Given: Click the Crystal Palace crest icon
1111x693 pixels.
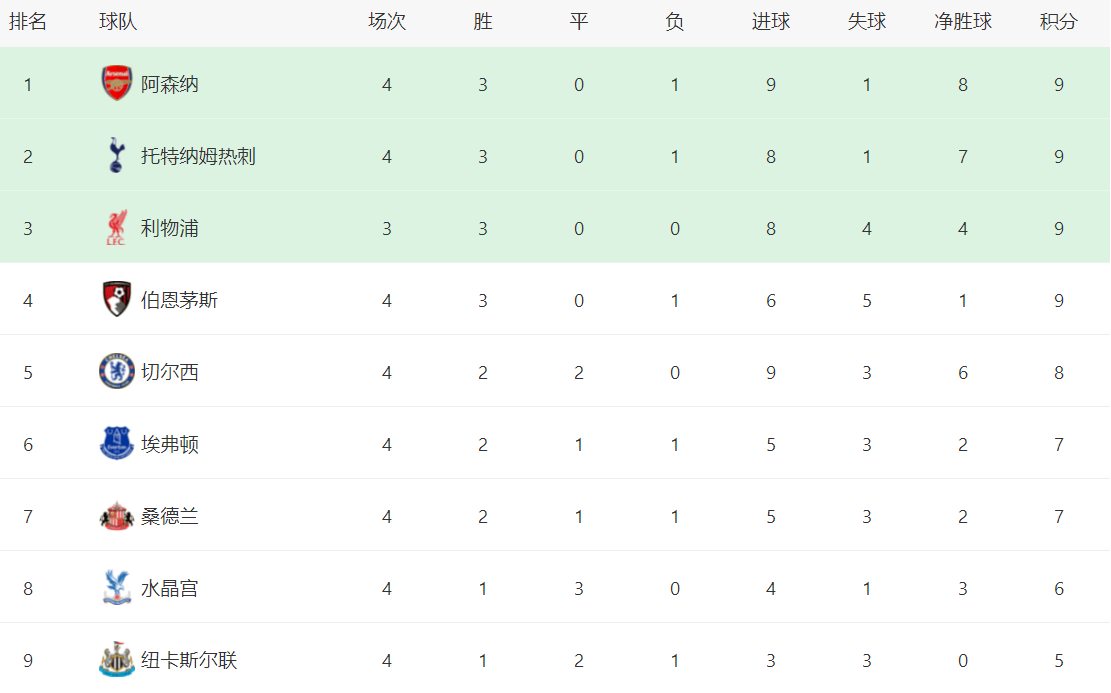Looking at the screenshot, I should click(x=117, y=588).
